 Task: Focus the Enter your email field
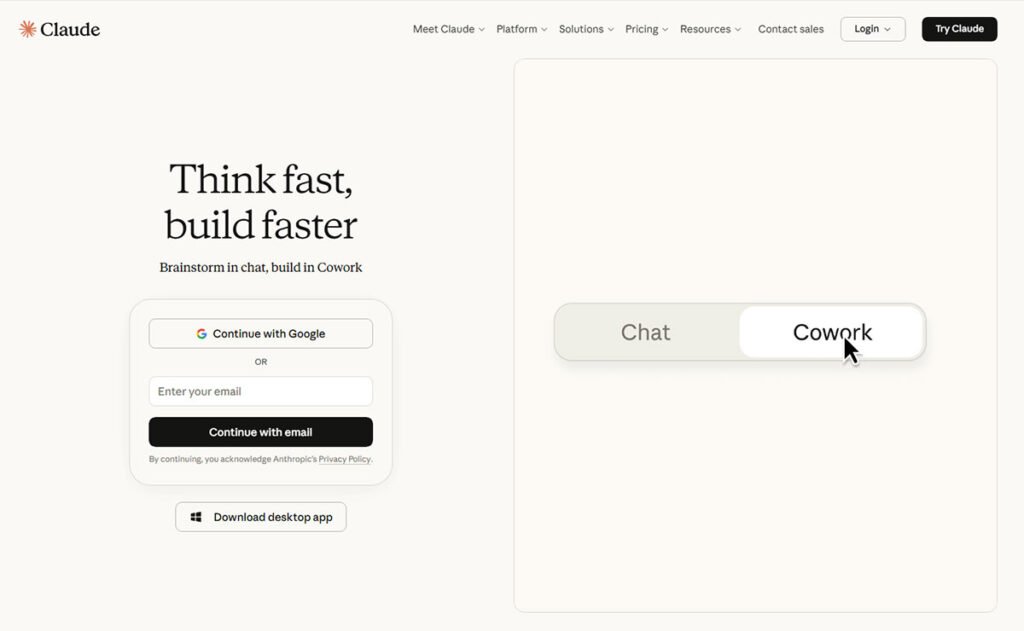[261, 391]
